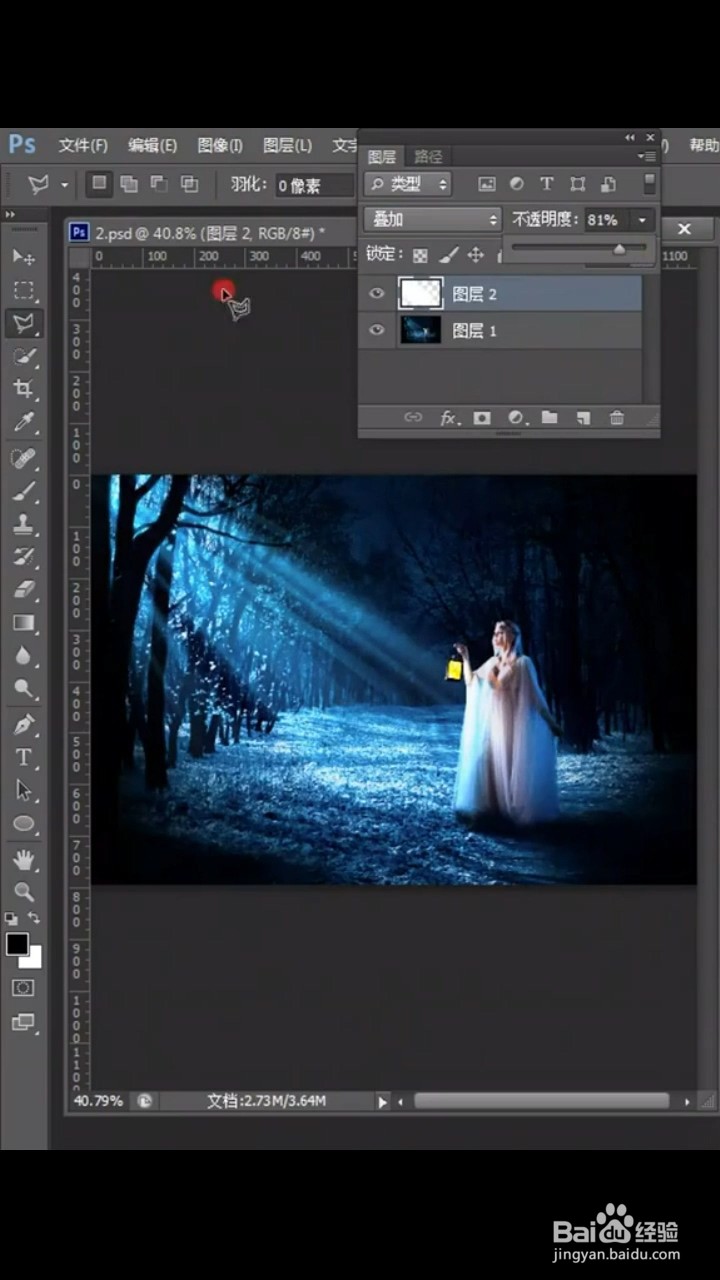Select the History Brush tool

24,557
